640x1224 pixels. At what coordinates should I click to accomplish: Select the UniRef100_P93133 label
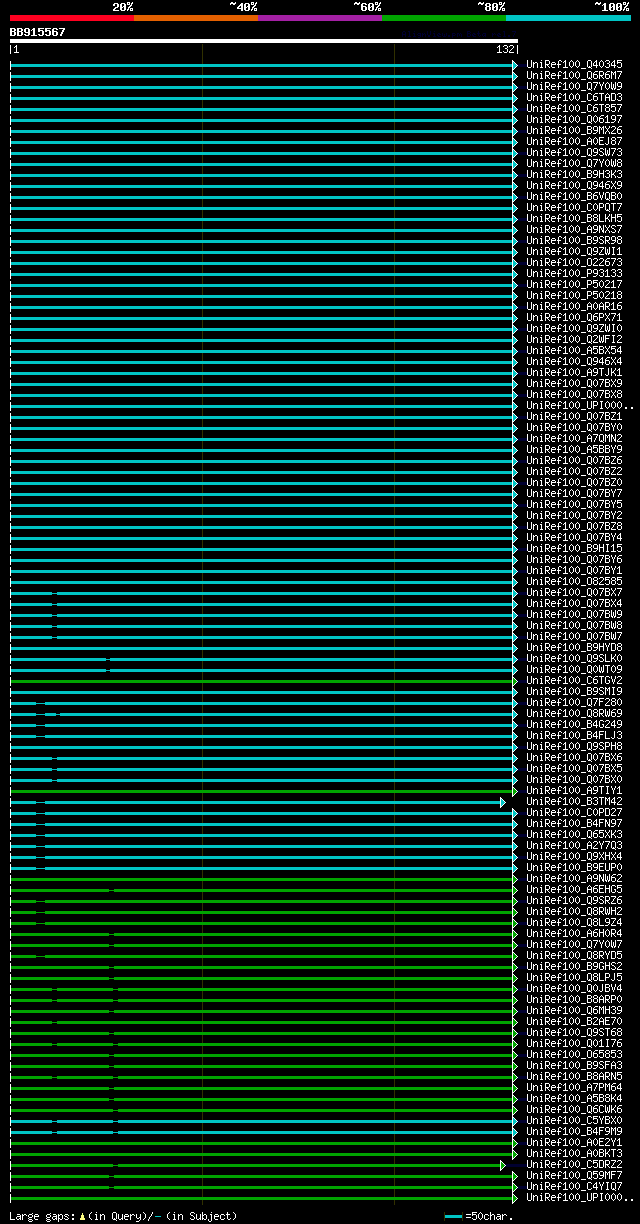[575, 273]
